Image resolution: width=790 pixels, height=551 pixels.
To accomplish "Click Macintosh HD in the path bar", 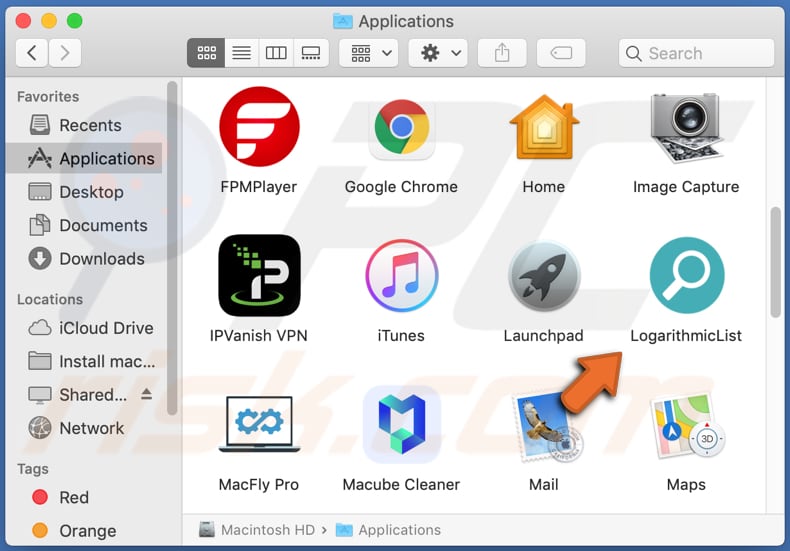I will 257,530.
